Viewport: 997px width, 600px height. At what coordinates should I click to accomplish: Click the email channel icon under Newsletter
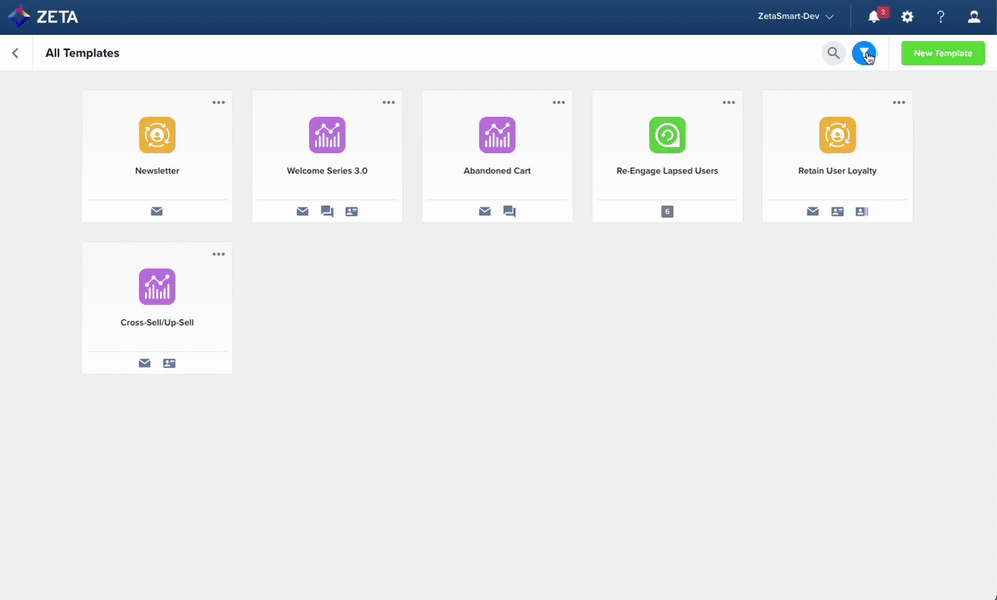157,211
